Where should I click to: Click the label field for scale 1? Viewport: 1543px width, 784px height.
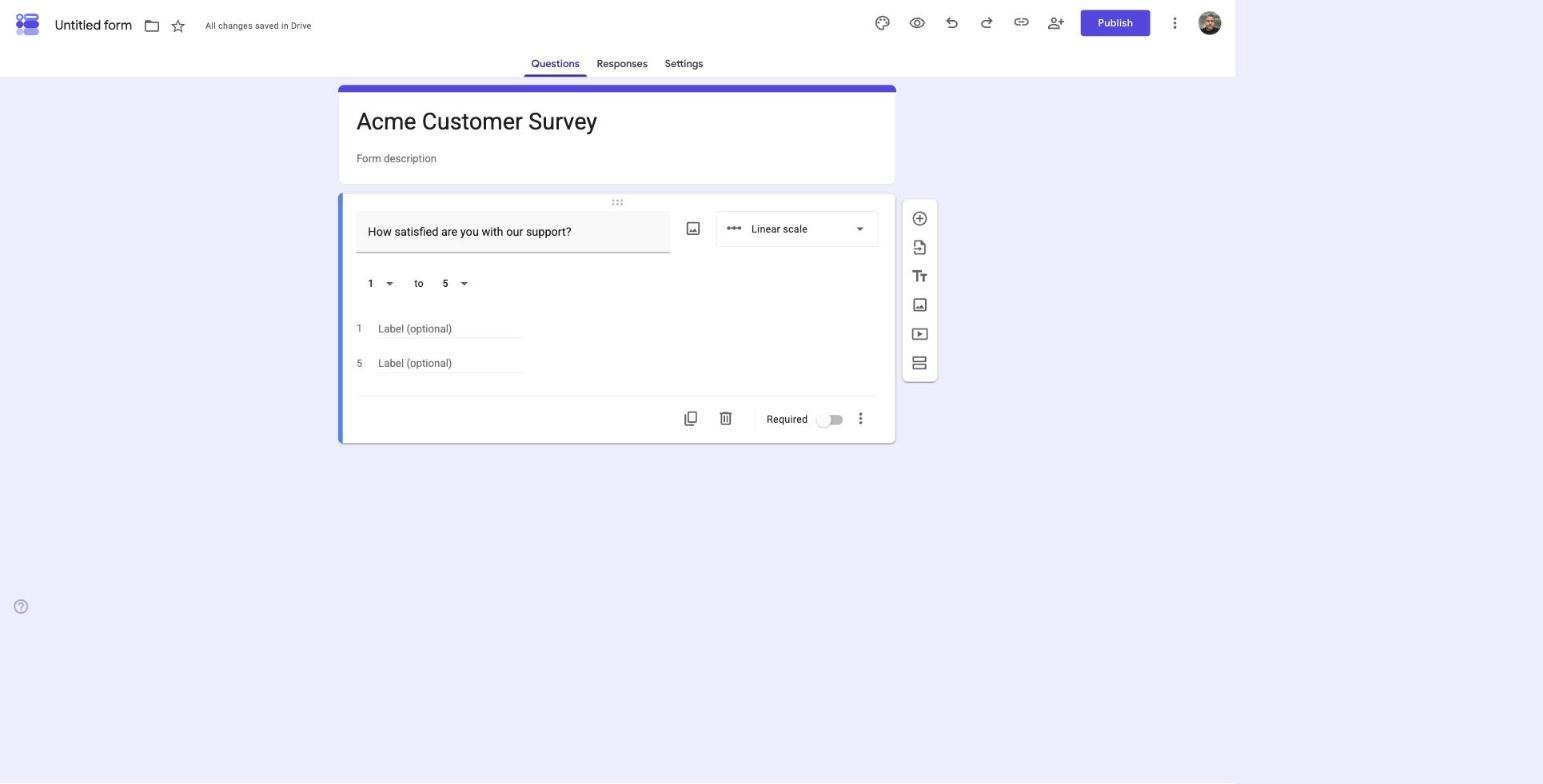451,329
